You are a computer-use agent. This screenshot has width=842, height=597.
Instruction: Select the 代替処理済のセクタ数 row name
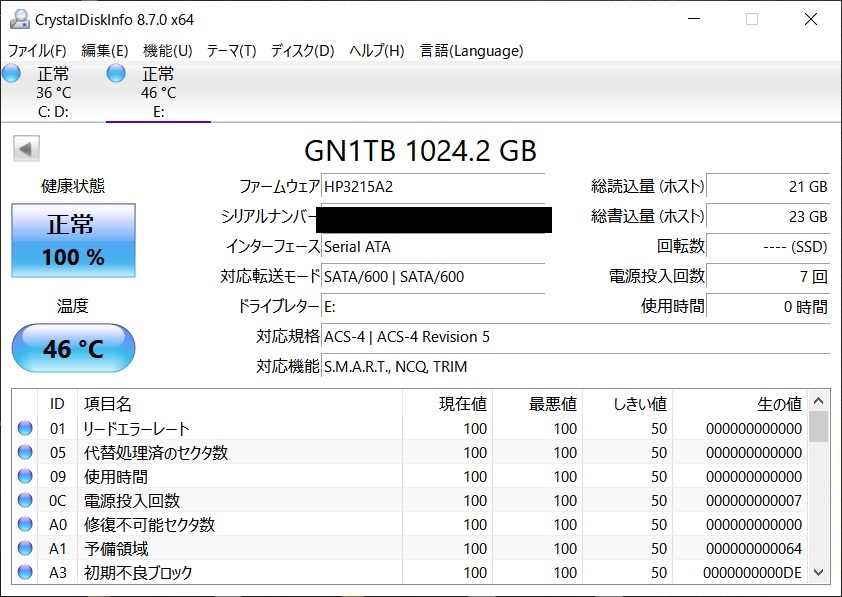[156, 453]
